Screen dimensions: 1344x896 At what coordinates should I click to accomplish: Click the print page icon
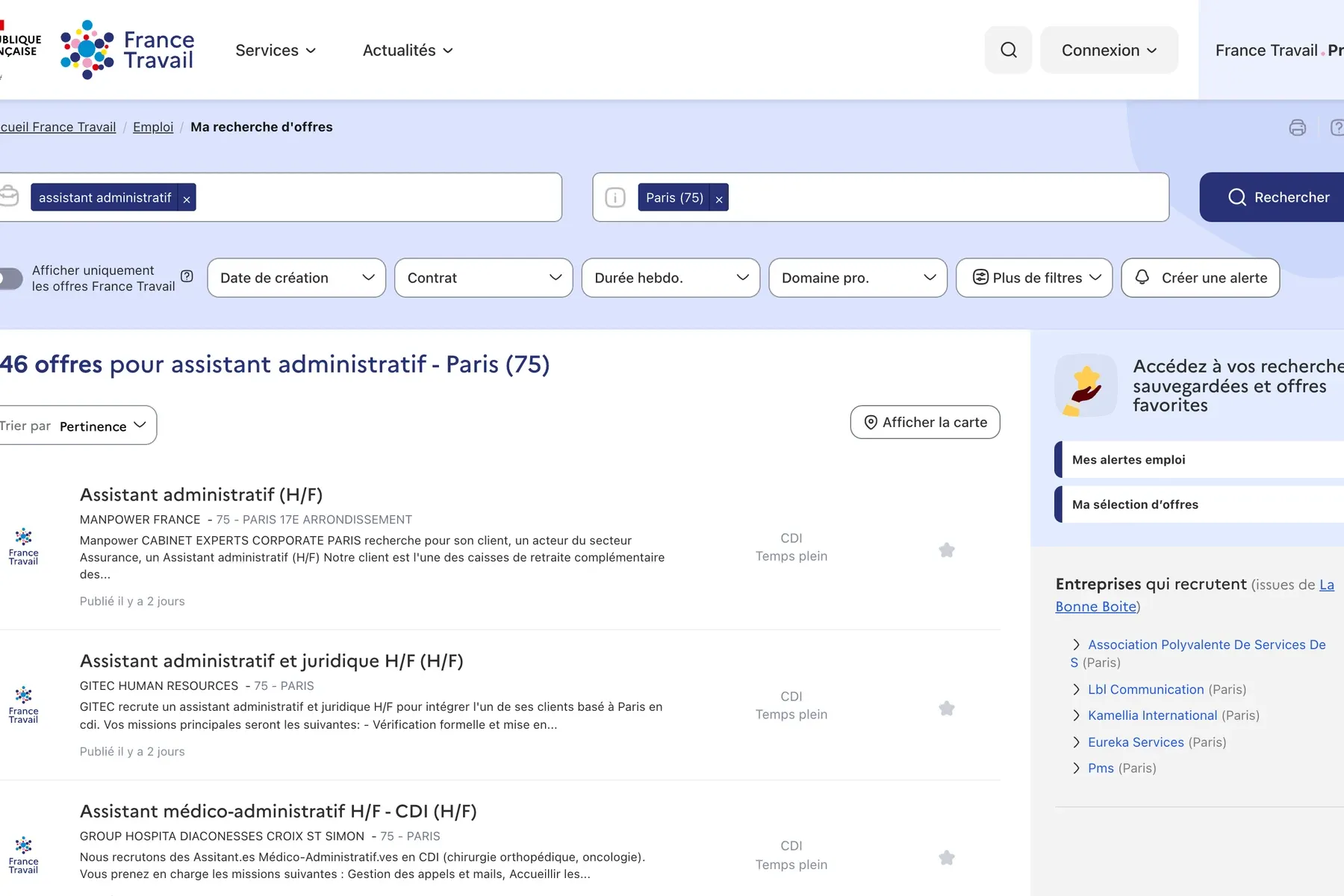coord(1298,128)
